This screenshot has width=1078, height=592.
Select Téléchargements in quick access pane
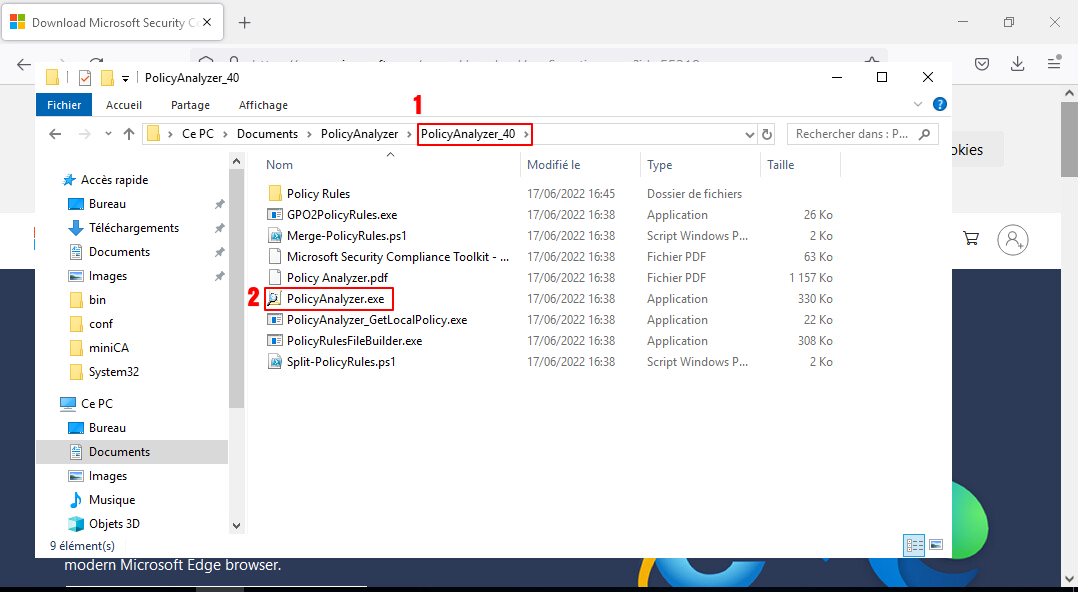[x=133, y=228]
